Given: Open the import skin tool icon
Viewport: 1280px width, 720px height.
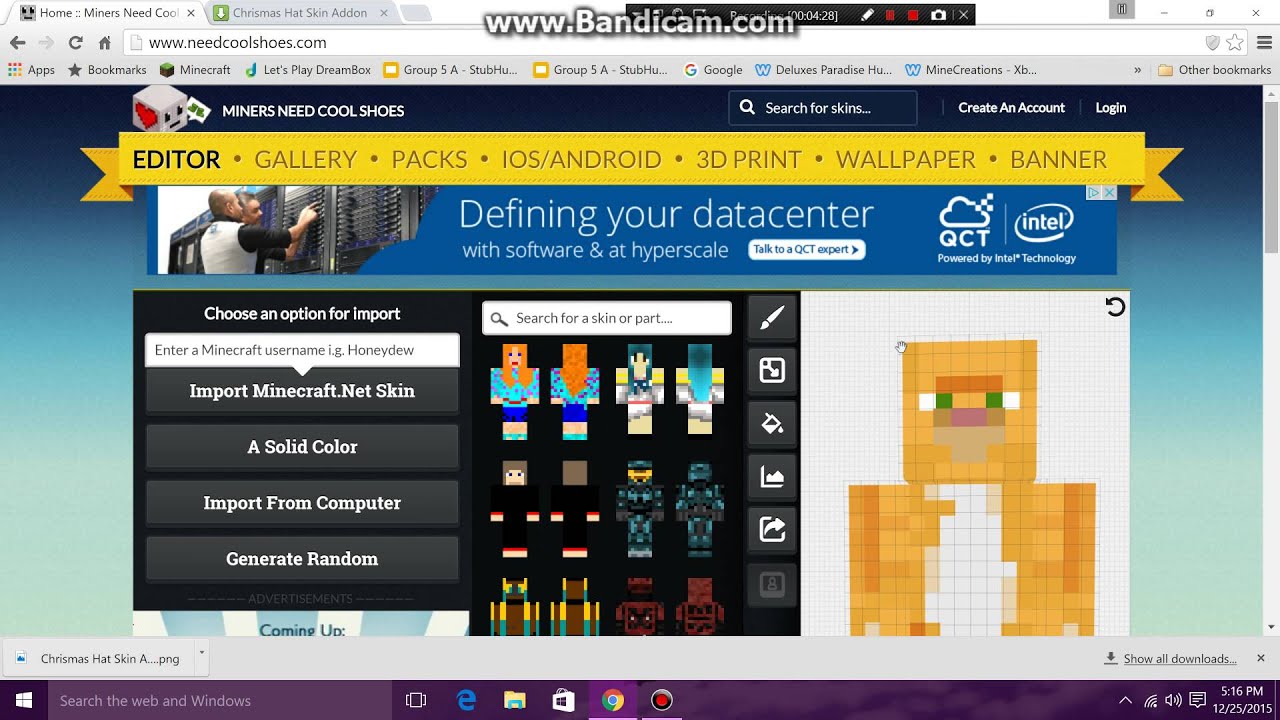Looking at the screenshot, I should [x=772, y=371].
